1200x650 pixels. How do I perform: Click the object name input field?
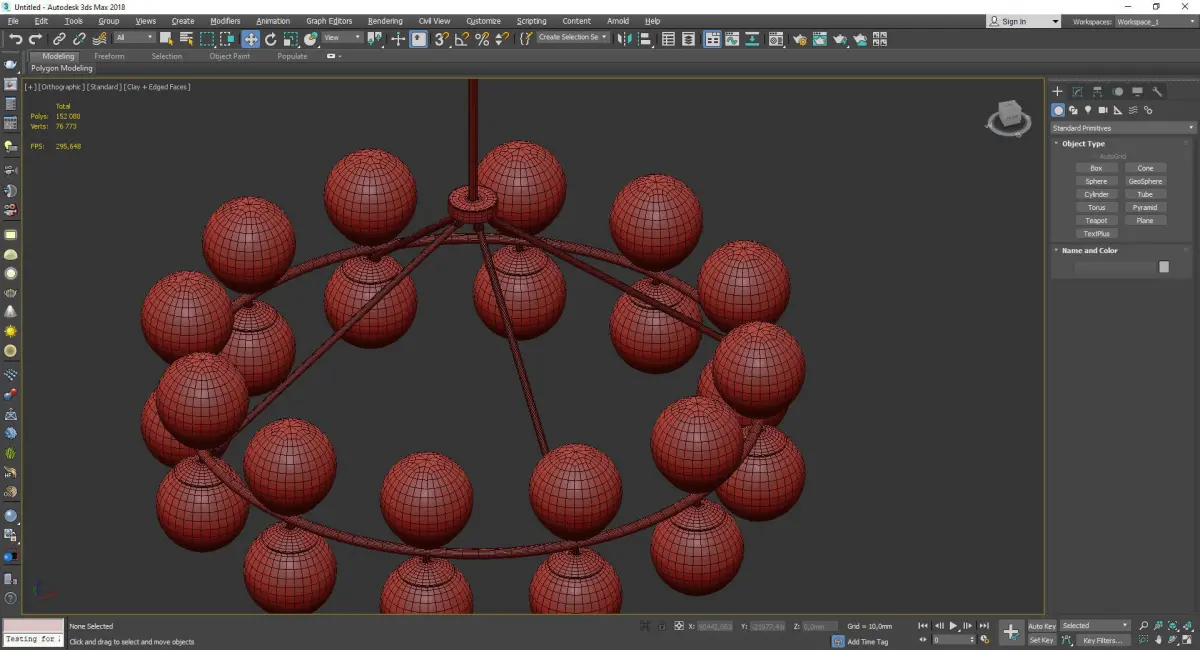pos(1114,267)
